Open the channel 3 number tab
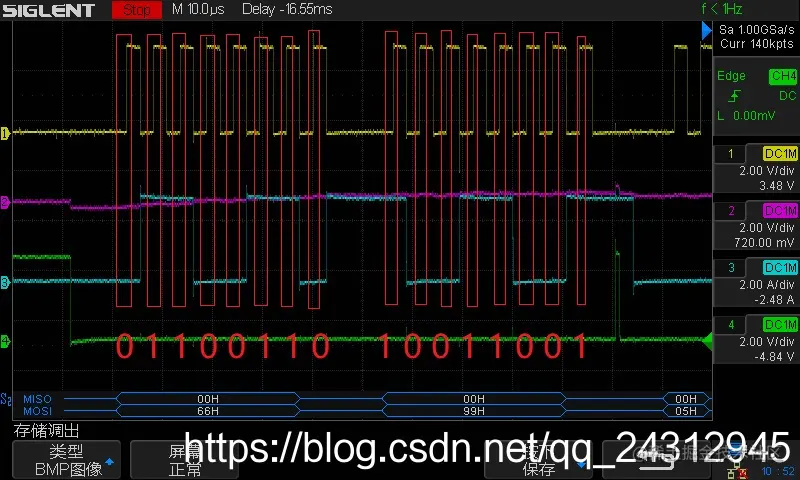Image resolution: width=800 pixels, height=480 pixels. tap(731, 267)
